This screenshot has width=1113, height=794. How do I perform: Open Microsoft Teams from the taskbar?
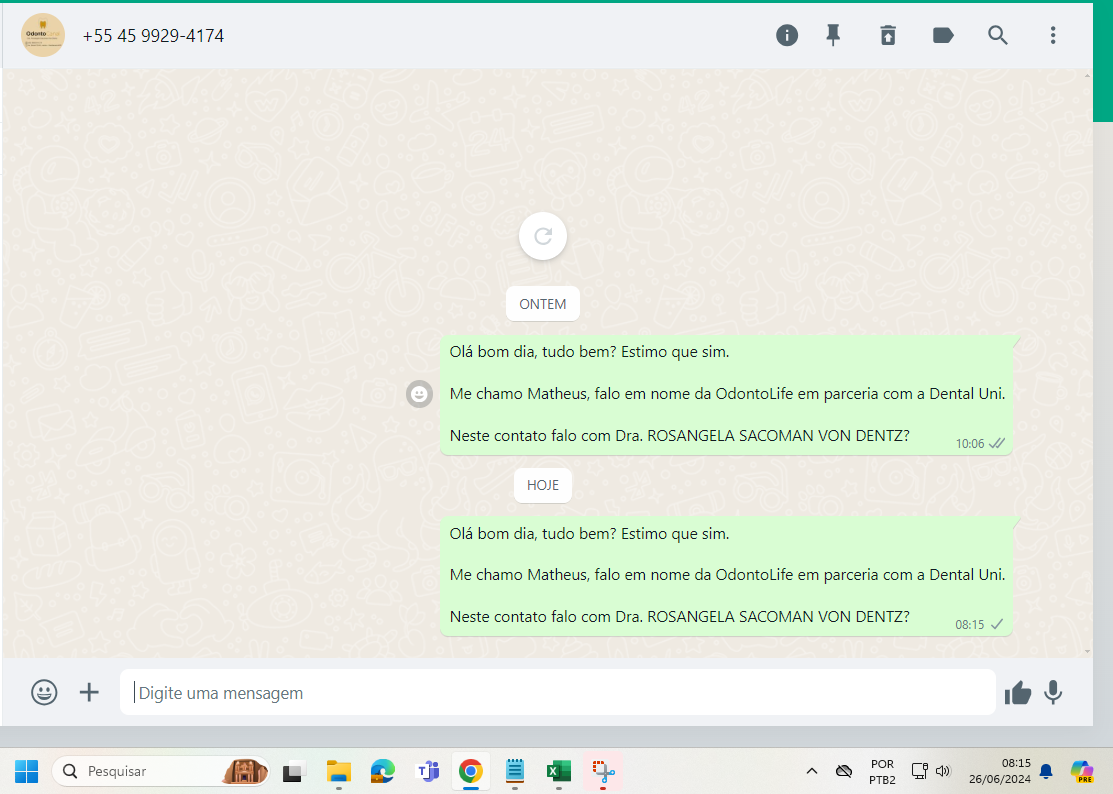coord(427,771)
